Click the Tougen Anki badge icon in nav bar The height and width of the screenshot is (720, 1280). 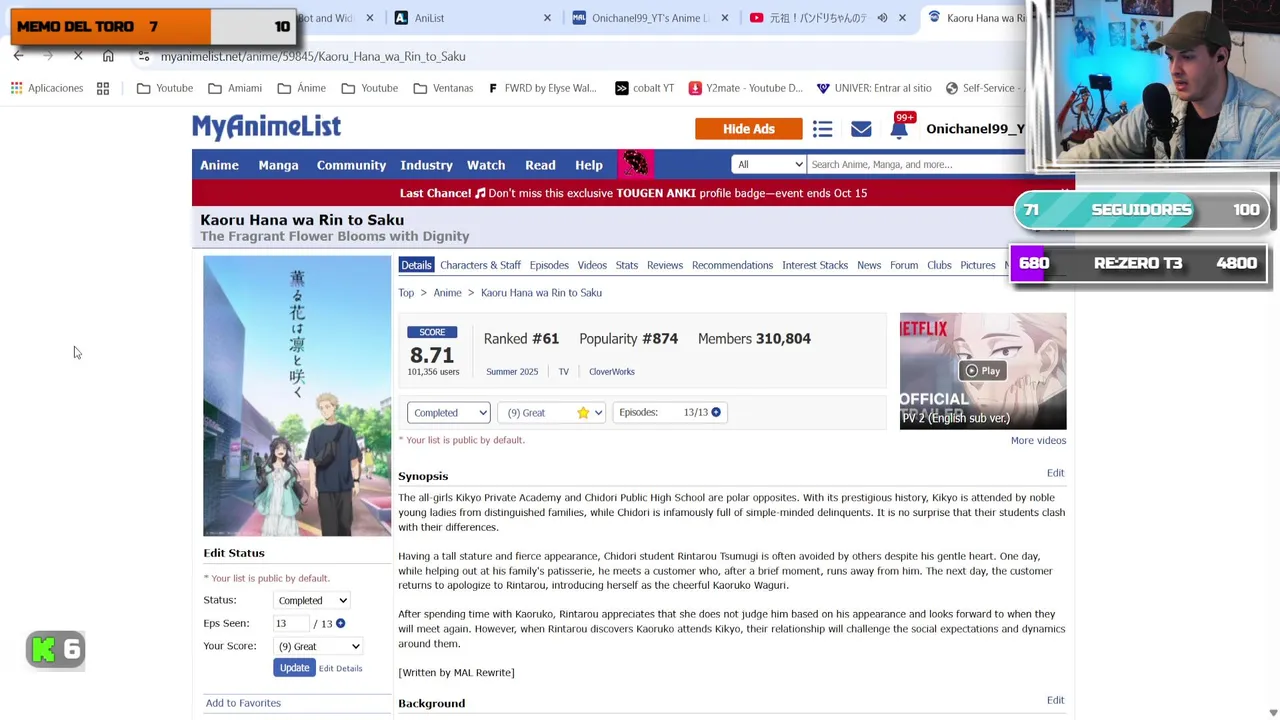click(x=635, y=164)
